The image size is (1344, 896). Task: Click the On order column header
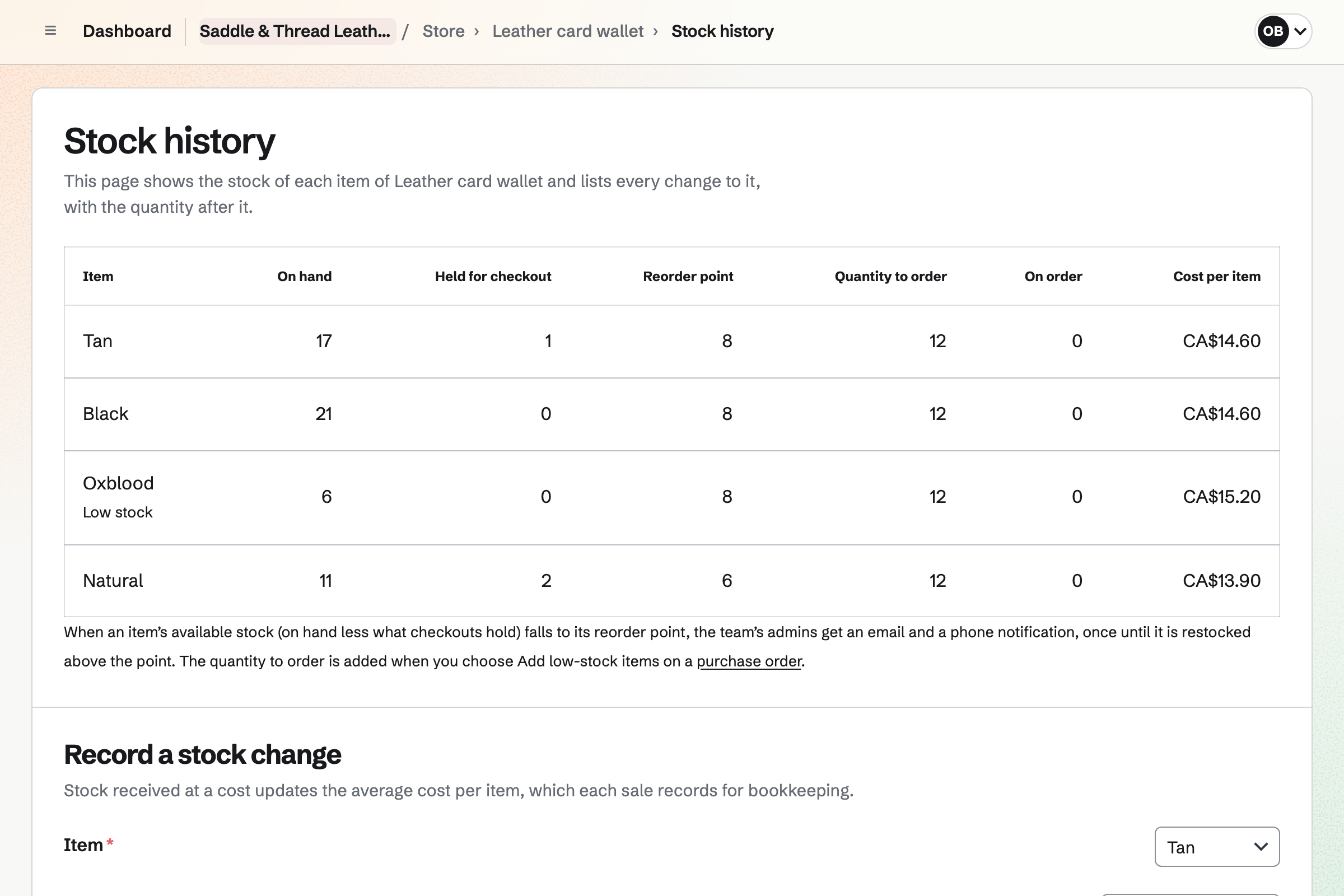click(x=1053, y=277)
